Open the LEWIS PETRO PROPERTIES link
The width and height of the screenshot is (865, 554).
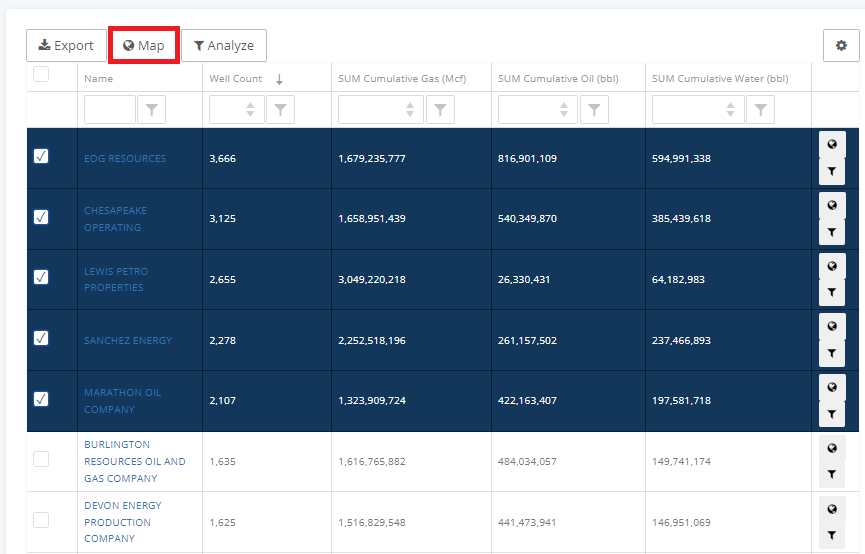[x=116, y=280]
